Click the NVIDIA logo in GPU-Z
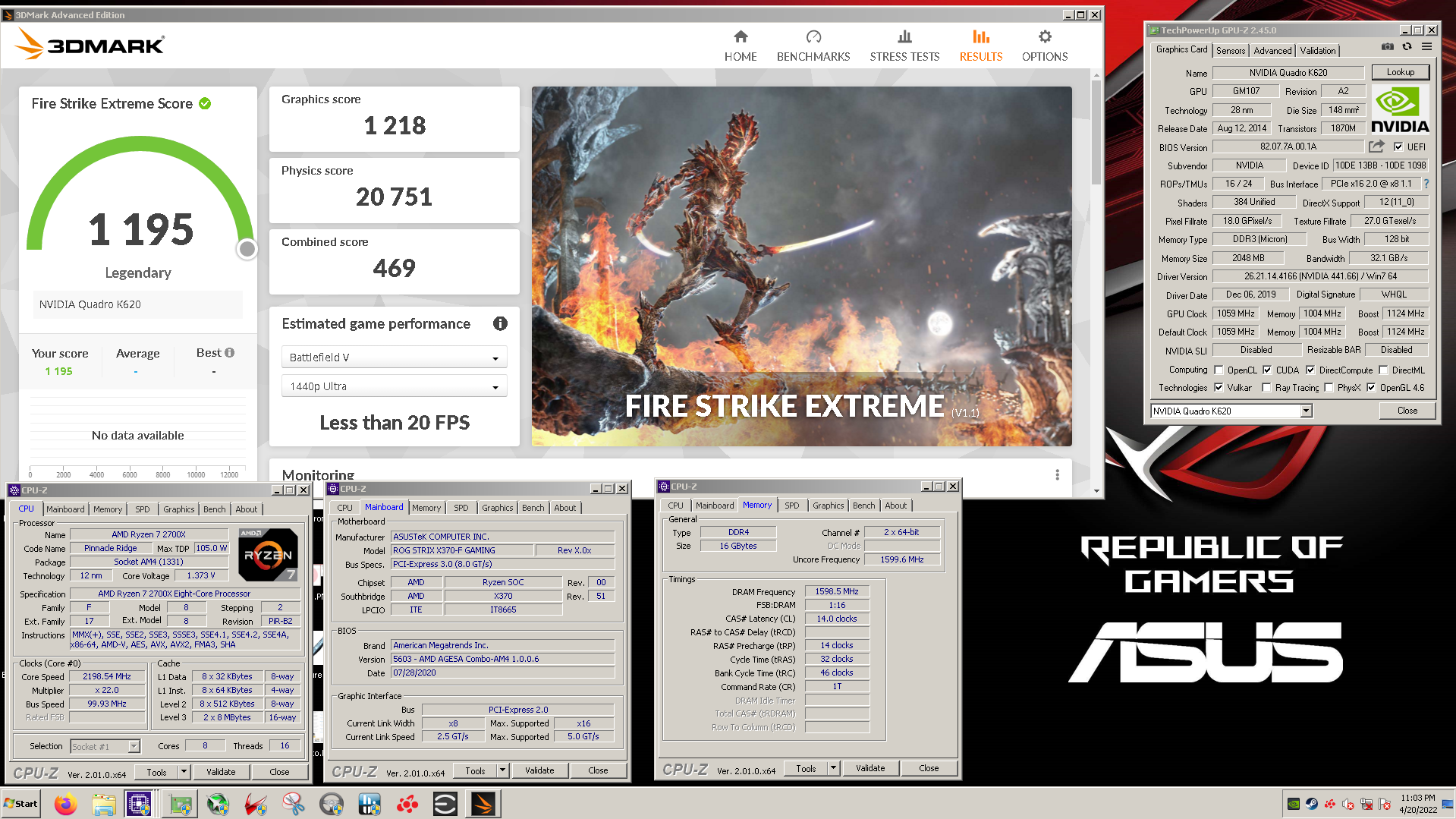Image resolution: width=1456 pixels, height=819 pixels. (1400, 111)
